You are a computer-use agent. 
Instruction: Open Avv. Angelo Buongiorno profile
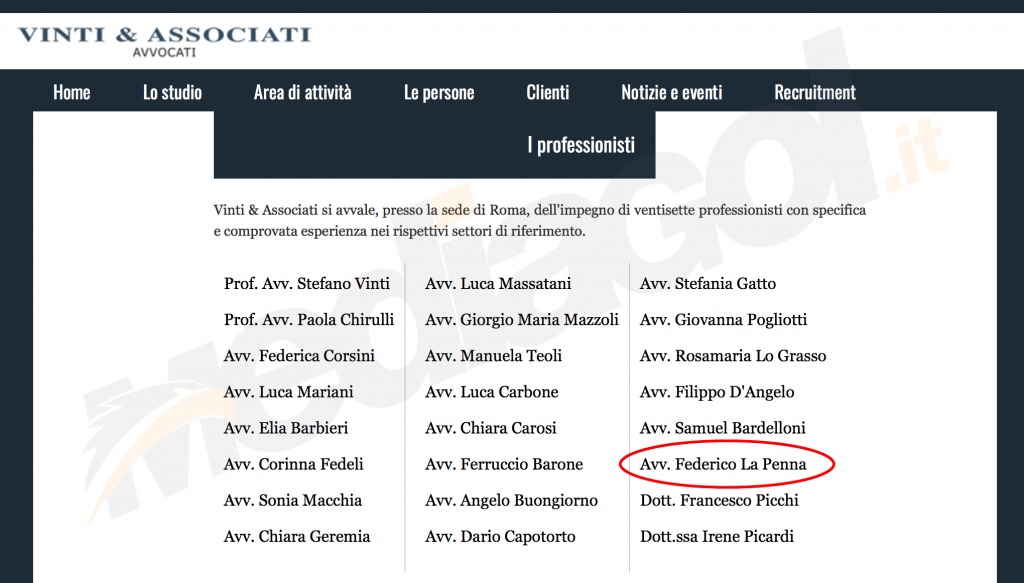511,501
